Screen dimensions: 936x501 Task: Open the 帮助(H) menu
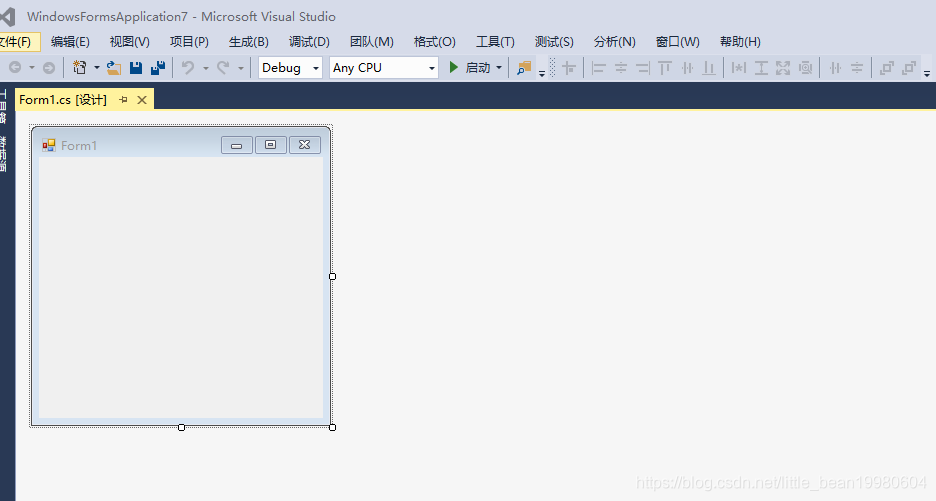tap(740, 42)
